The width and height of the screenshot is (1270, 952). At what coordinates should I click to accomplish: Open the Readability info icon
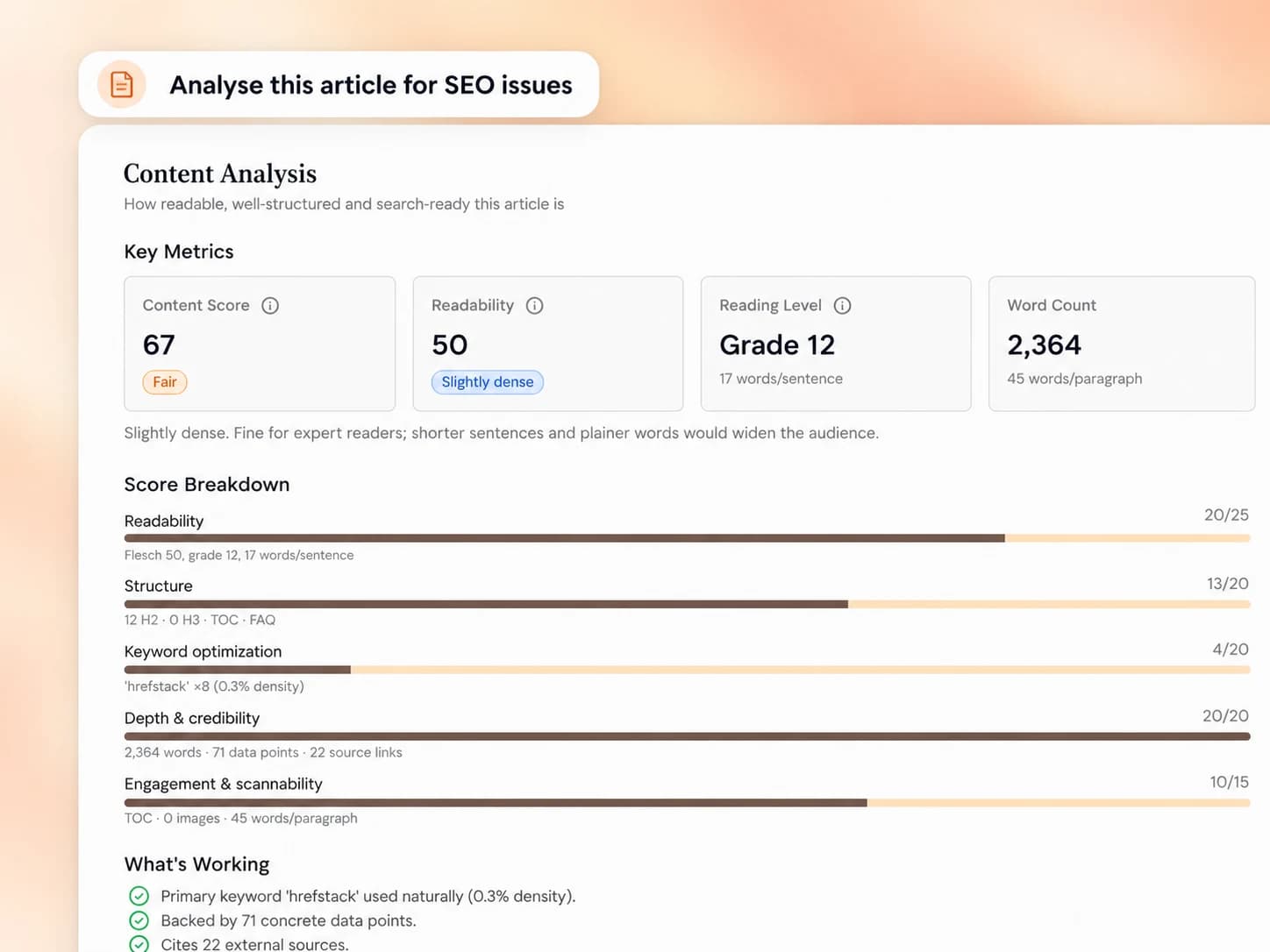[x=534, y=306]
